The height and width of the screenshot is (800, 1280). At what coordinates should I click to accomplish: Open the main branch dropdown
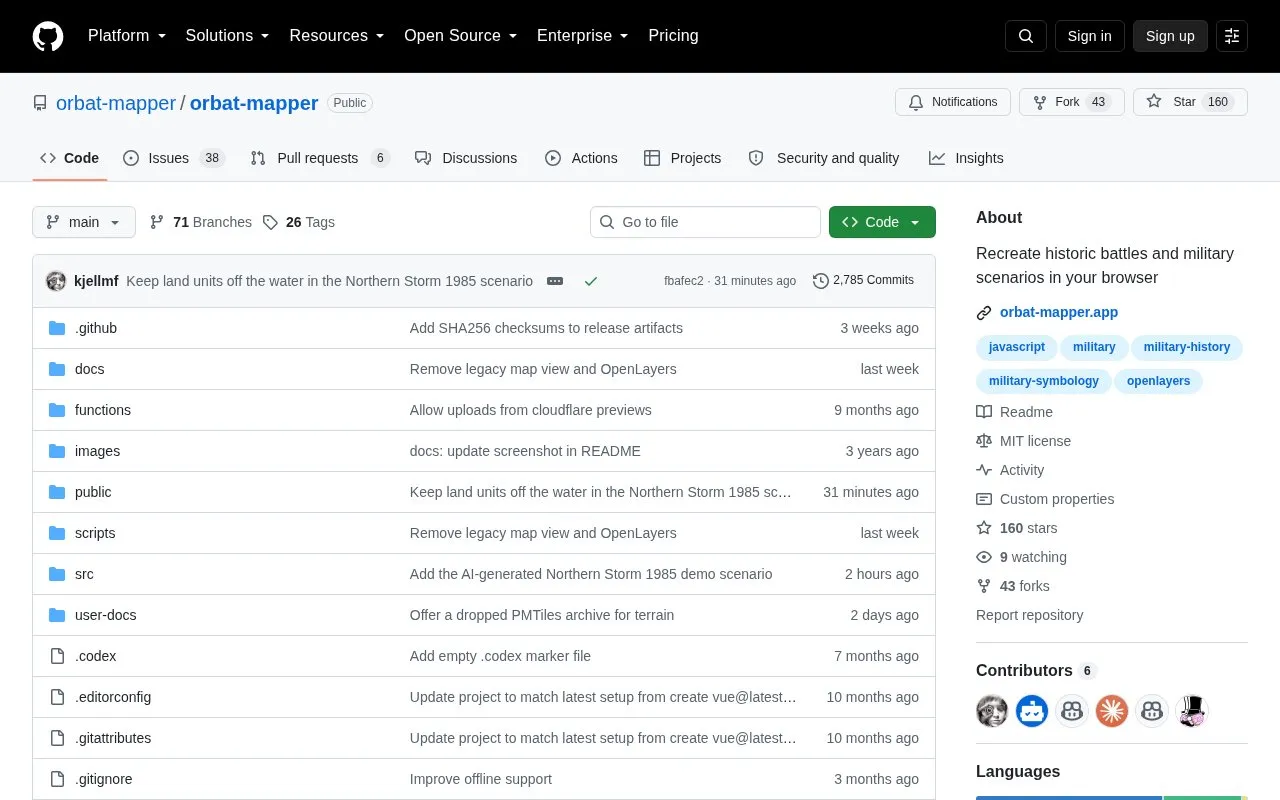84,222
